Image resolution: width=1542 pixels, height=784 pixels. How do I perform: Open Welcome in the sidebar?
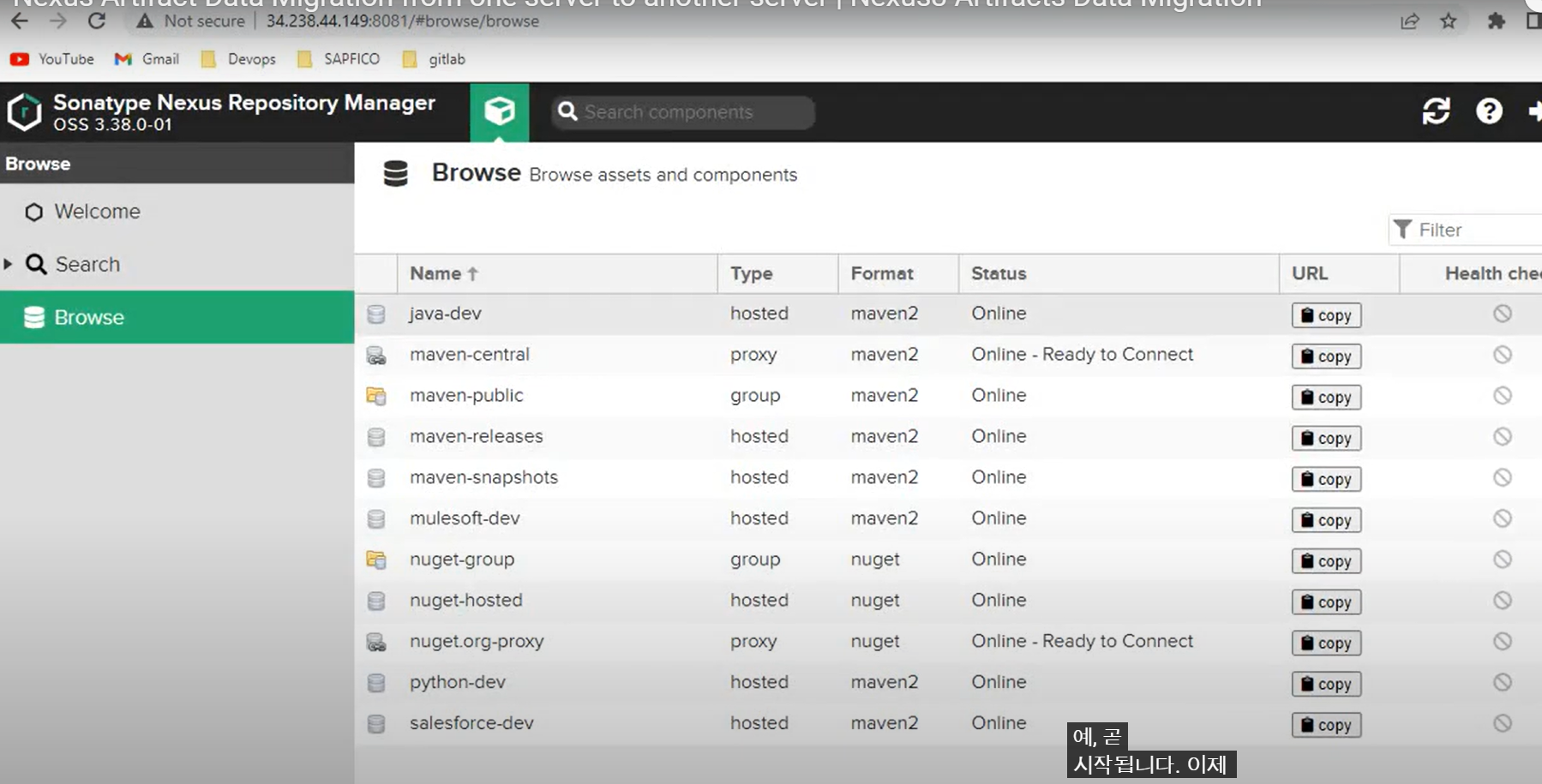click(x=177, y=212)
